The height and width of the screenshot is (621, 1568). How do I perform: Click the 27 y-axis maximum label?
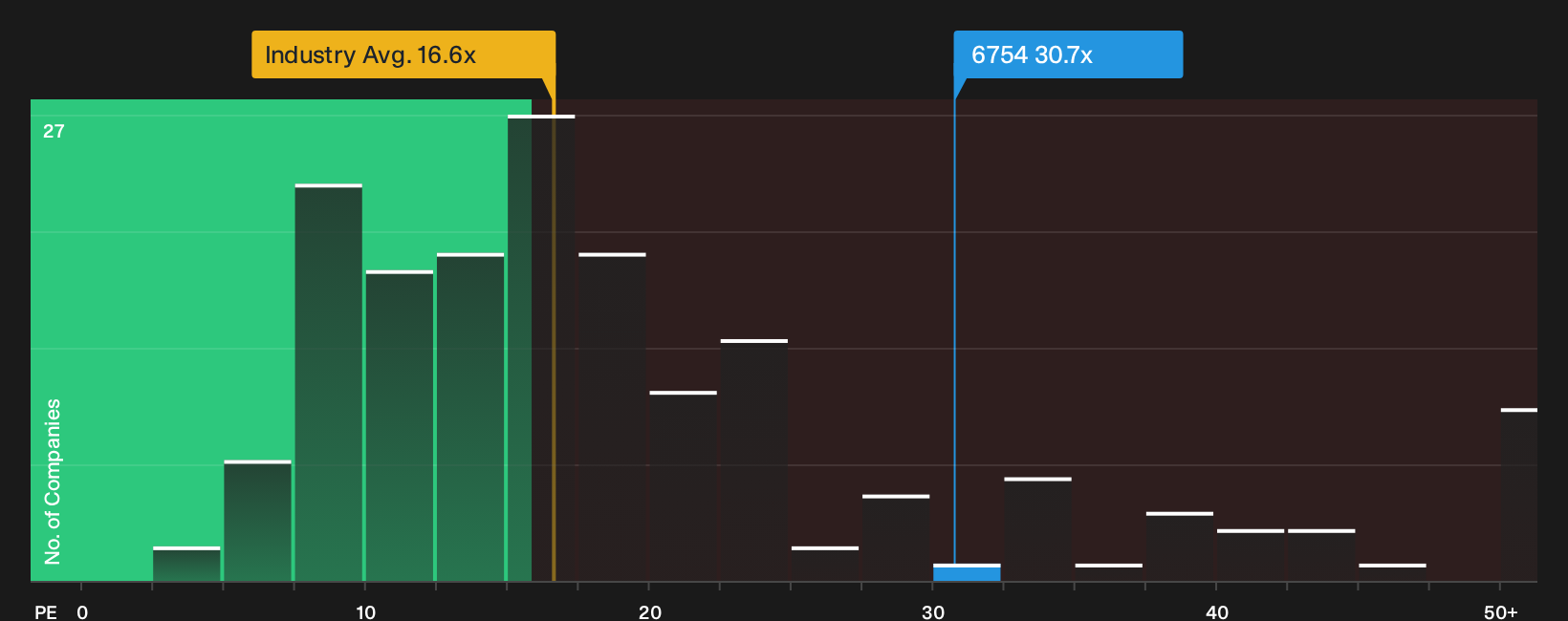coord(54,131)
